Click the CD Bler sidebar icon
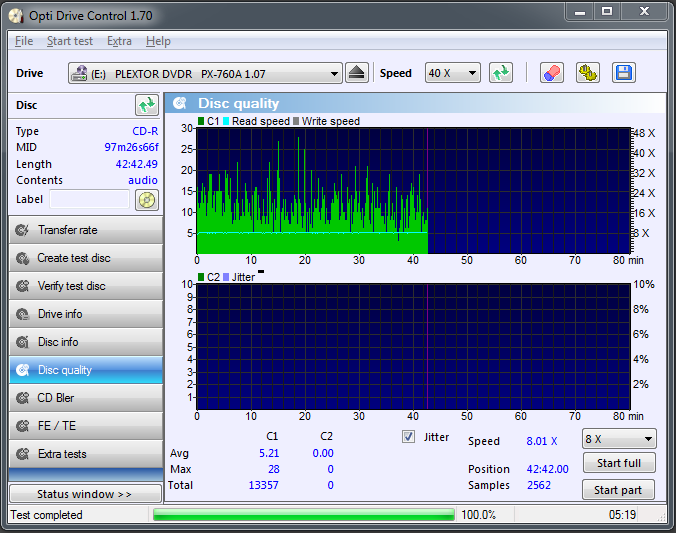Screen dimensions: 676x533 pyautogui.click(x=22, y=398)
